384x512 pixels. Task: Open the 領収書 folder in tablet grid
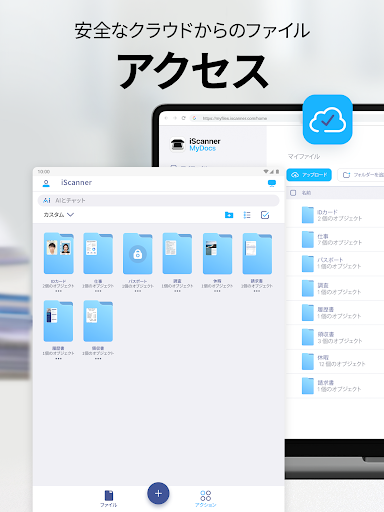[x=98, y=321]
